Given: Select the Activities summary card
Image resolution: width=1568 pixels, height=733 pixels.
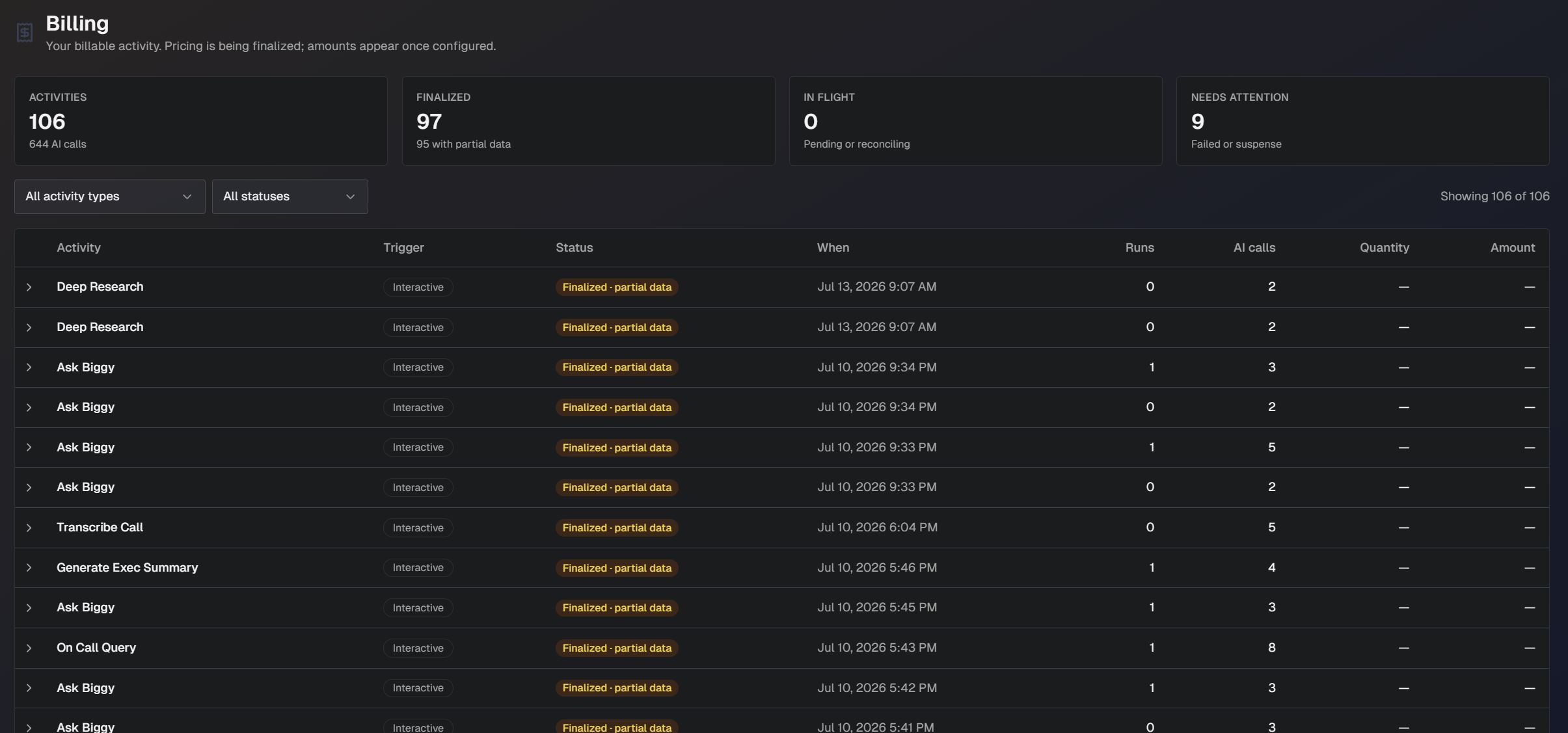Looking at the screenshot, I should pos(201,121).
